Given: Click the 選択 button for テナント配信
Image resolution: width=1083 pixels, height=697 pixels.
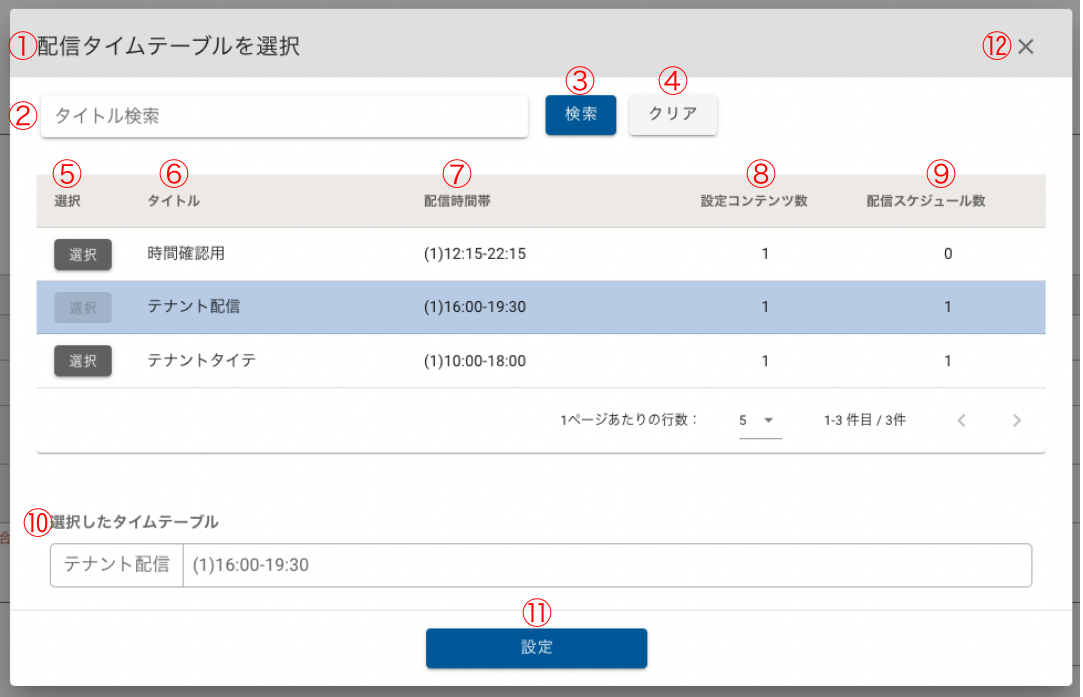Looking at the screenshot, I should tap(83, 308).
